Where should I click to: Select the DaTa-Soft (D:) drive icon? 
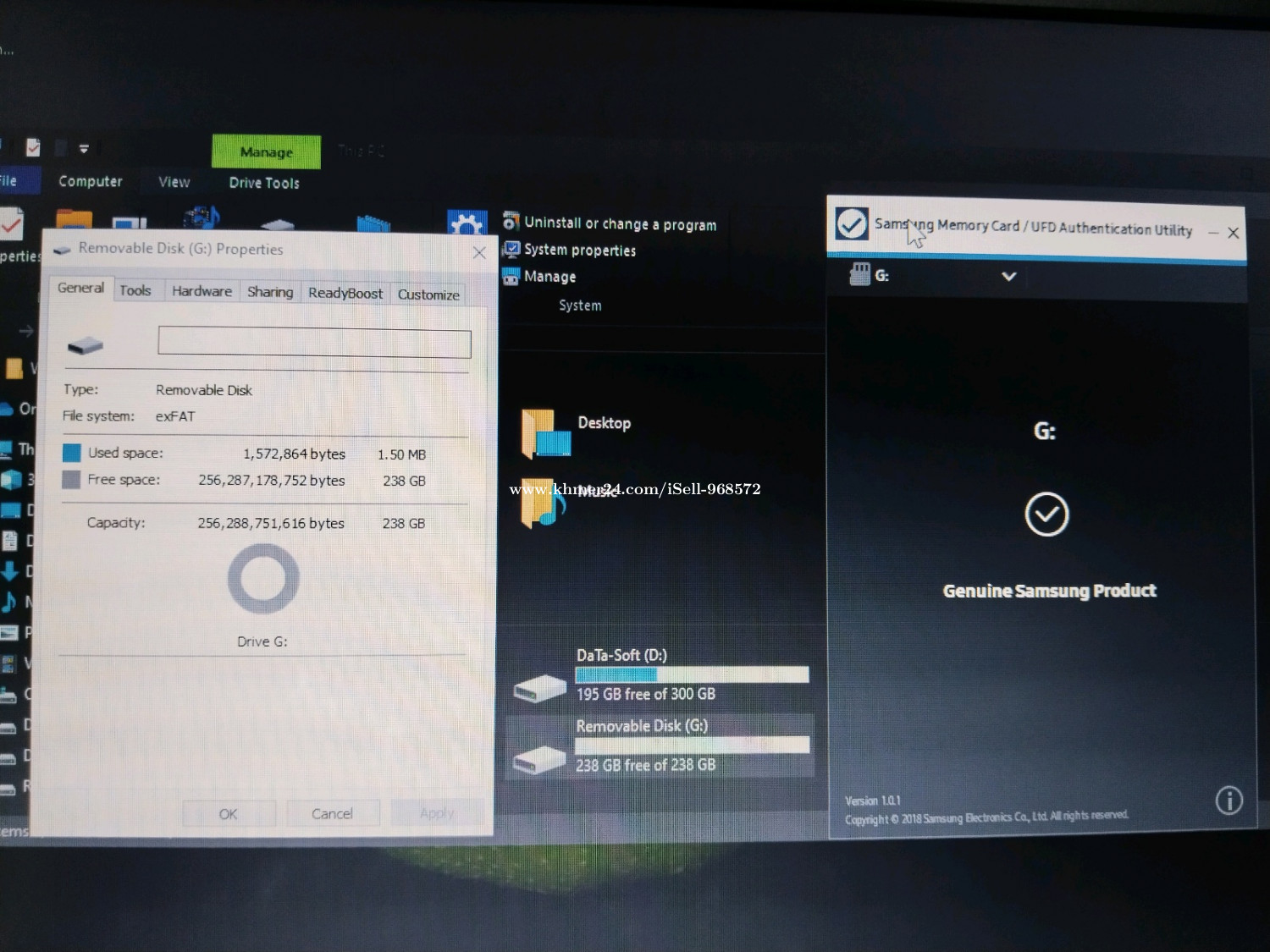click(539, 687)
